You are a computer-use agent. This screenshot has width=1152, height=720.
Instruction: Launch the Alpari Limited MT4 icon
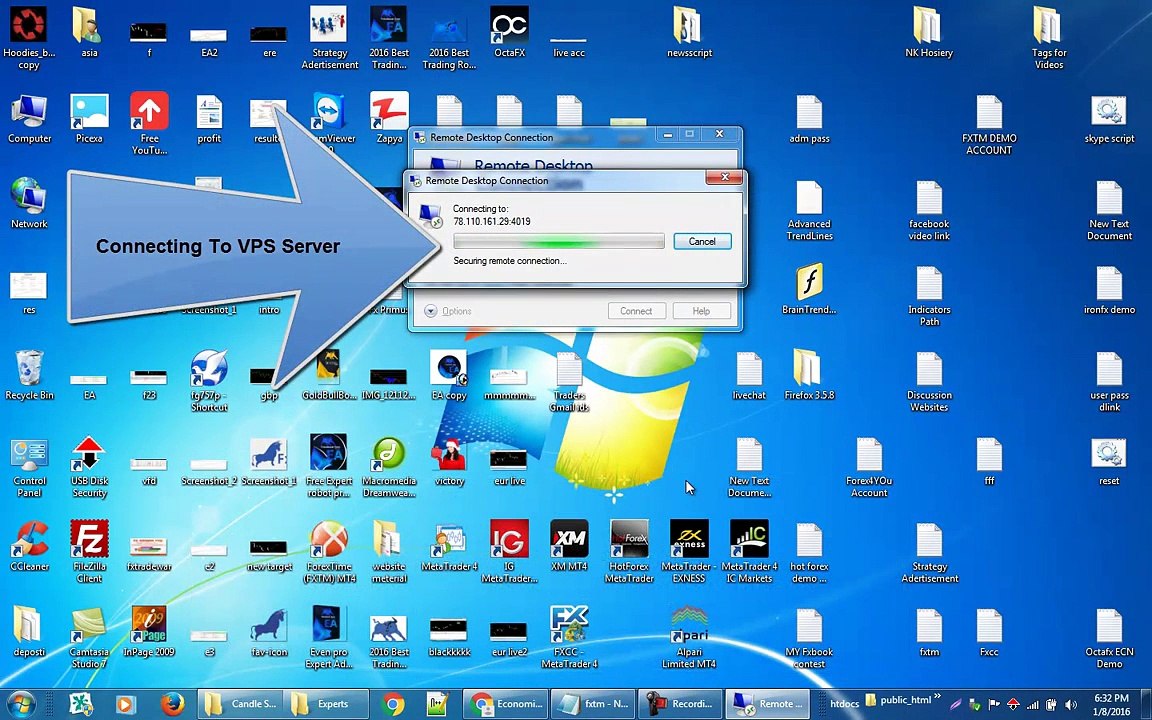688,636
